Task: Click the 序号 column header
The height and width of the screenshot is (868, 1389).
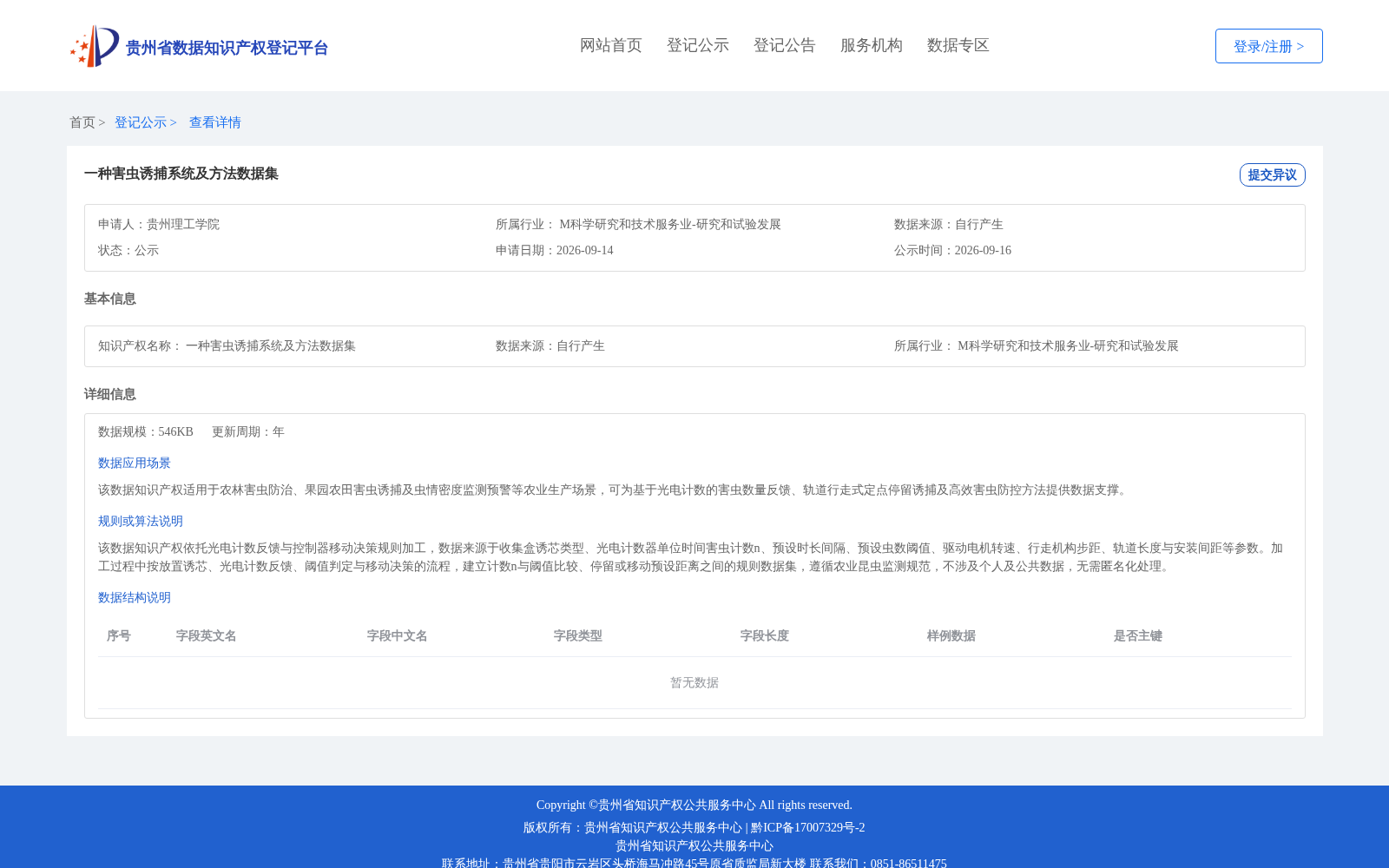Action: coord(119,635)
